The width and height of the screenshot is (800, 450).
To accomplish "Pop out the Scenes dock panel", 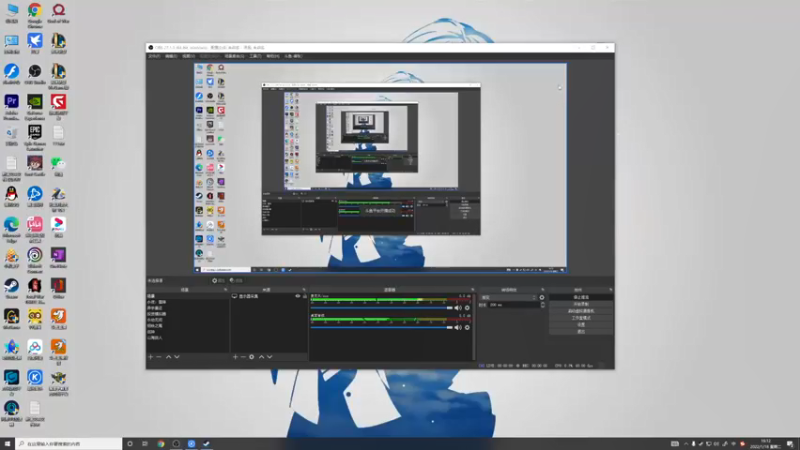I will tap(225, 290).
